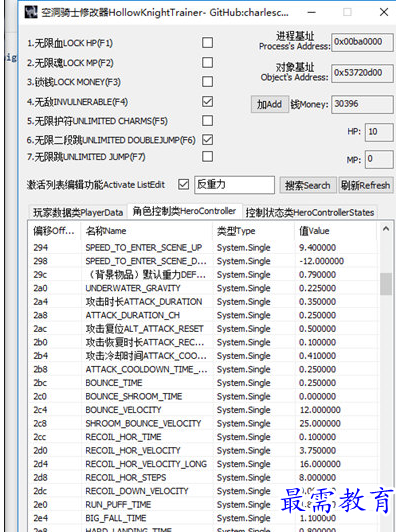This screenshot has height=532, width=402.
Task: Click the Money value field
Action: 362,104
